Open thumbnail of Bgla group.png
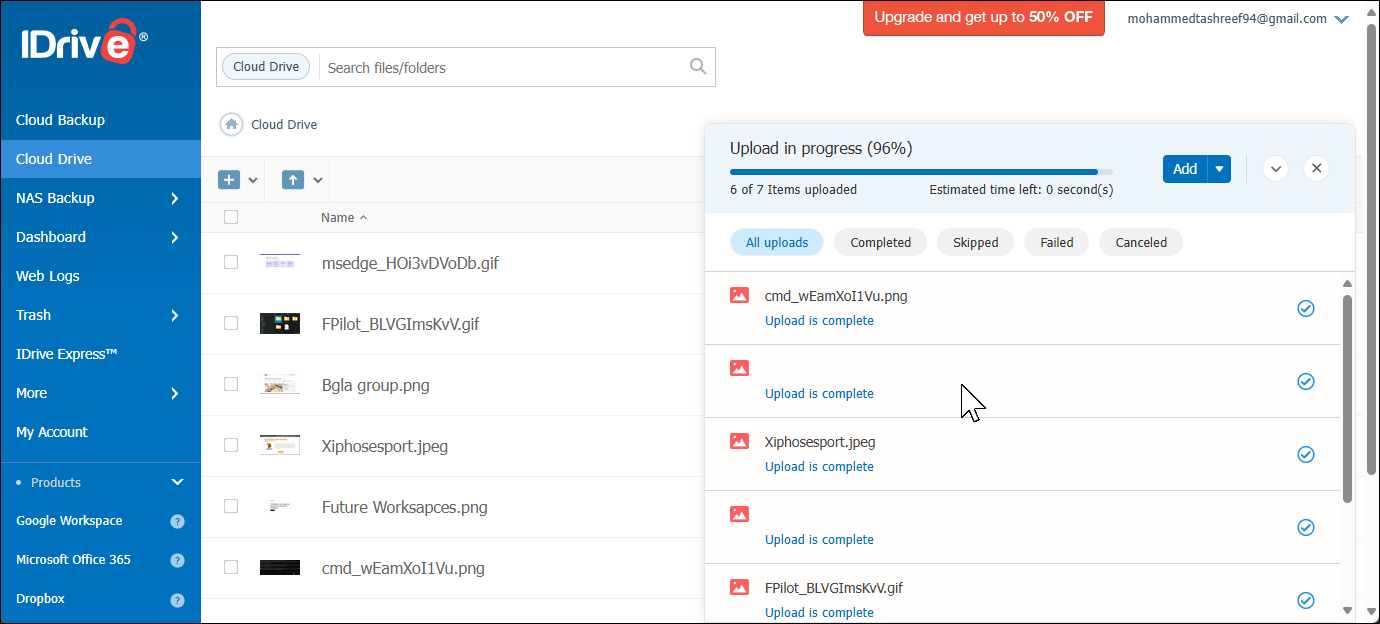Viewport: 1380px width, 624px height. pos(280,384)
